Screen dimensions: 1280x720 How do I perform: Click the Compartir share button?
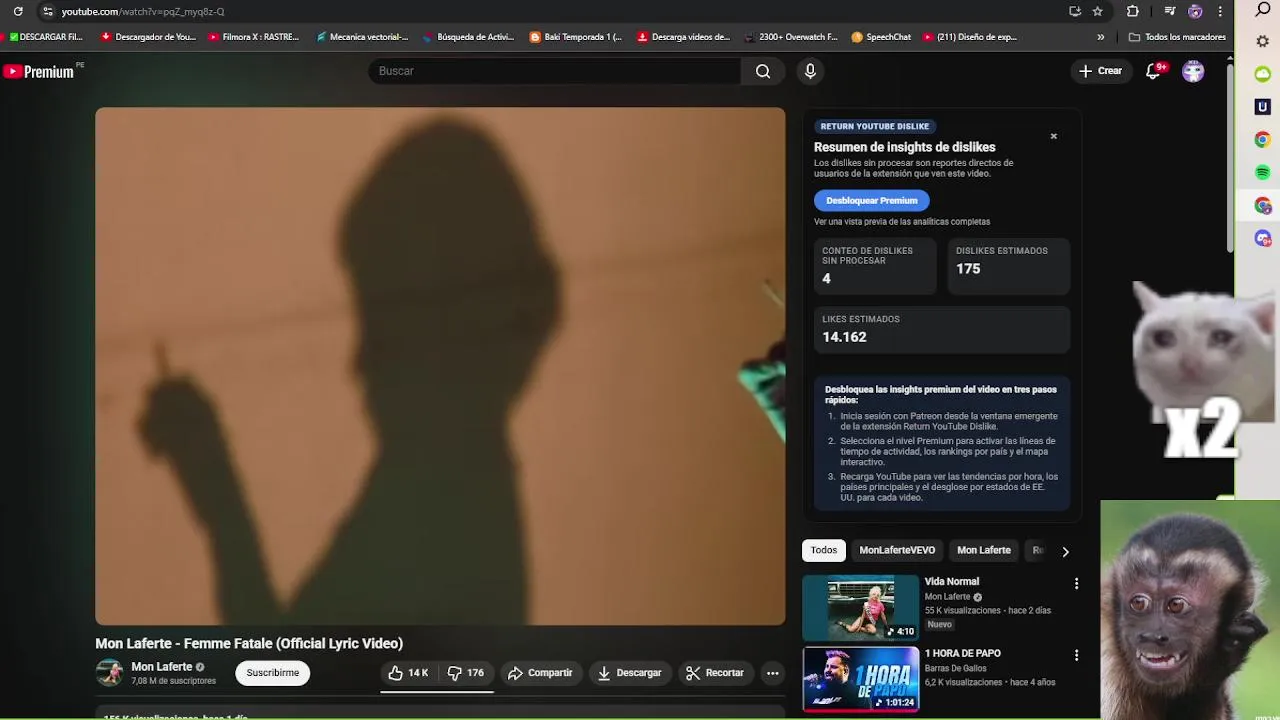tap(540, 673)
